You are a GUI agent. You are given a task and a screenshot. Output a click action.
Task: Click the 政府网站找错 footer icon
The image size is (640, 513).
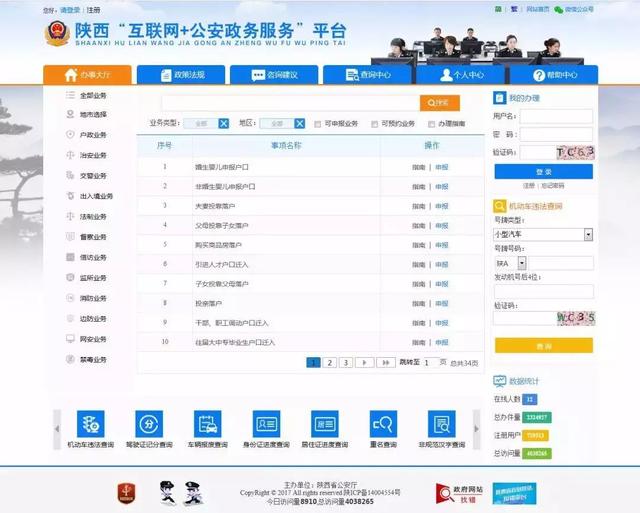[x=459, y=494]
